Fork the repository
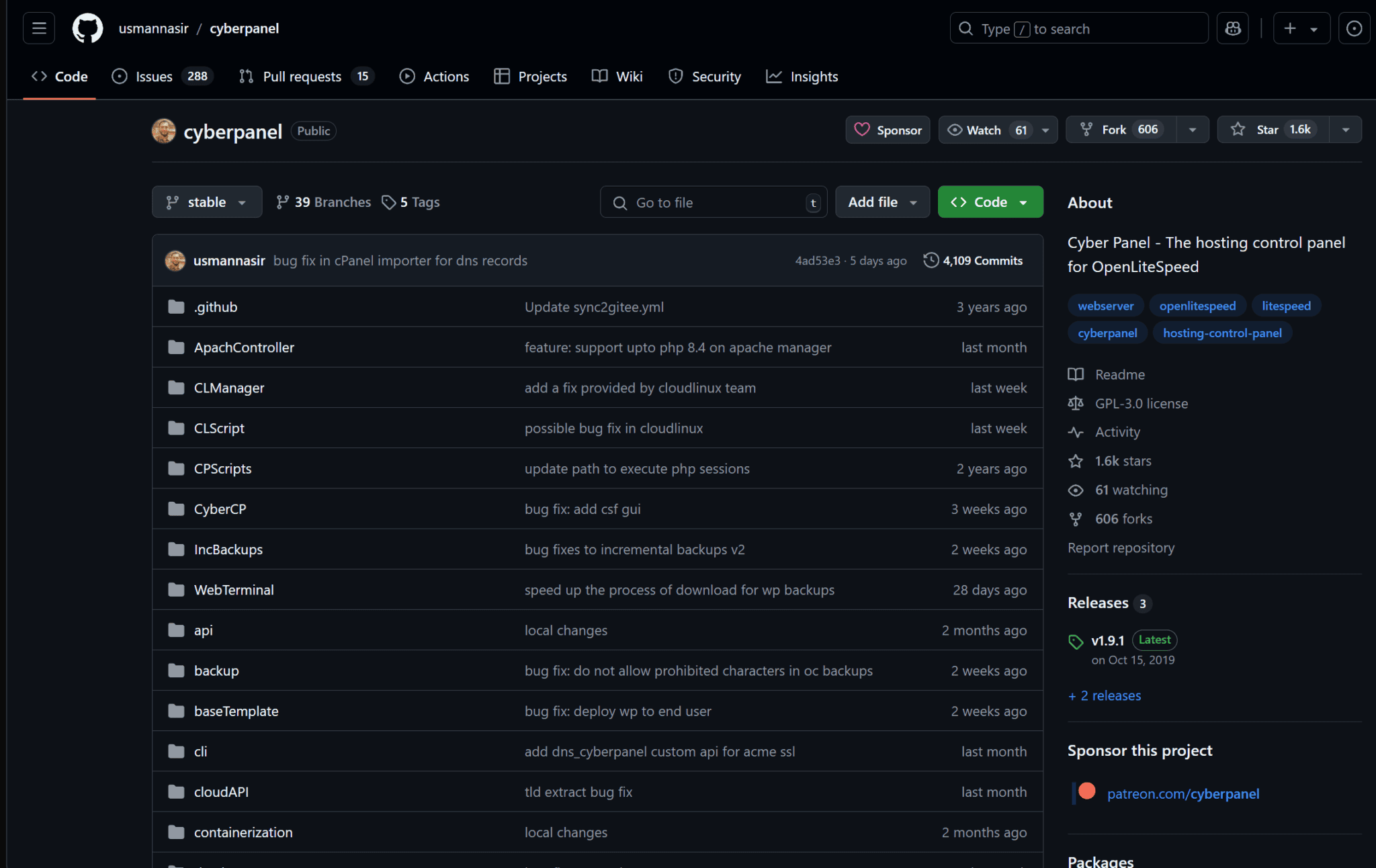This screenshot has height=868, width=1376. point(1121,130)
